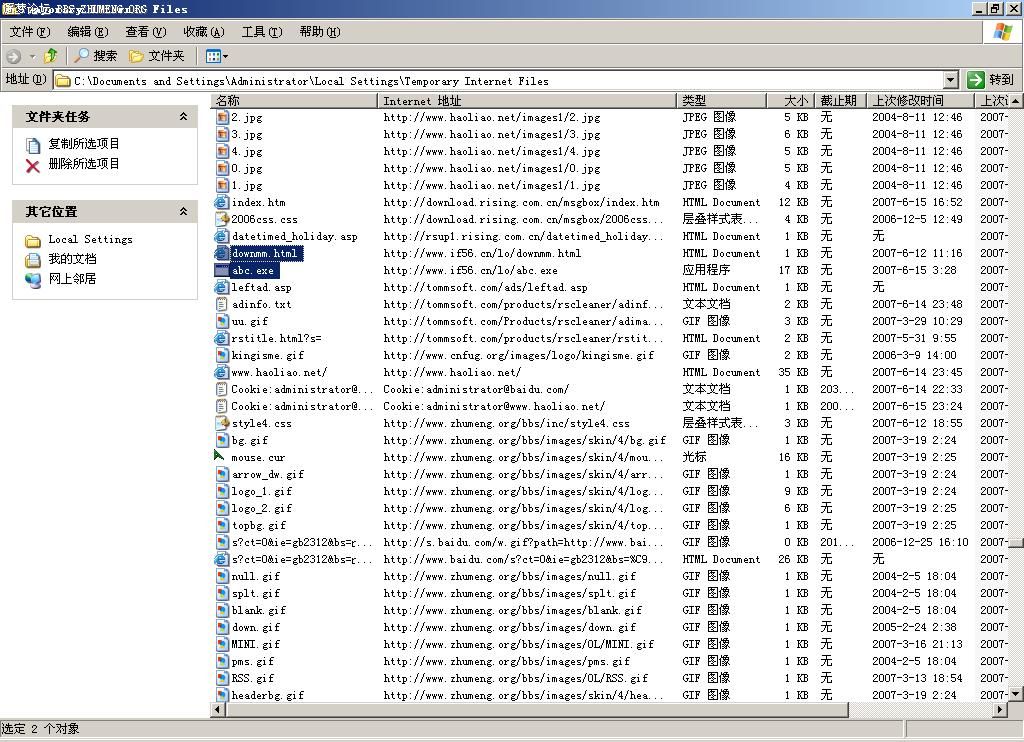Select the file named blank.gif
The height and width of the screenshot is (742, 1024).
coord(259,610)
